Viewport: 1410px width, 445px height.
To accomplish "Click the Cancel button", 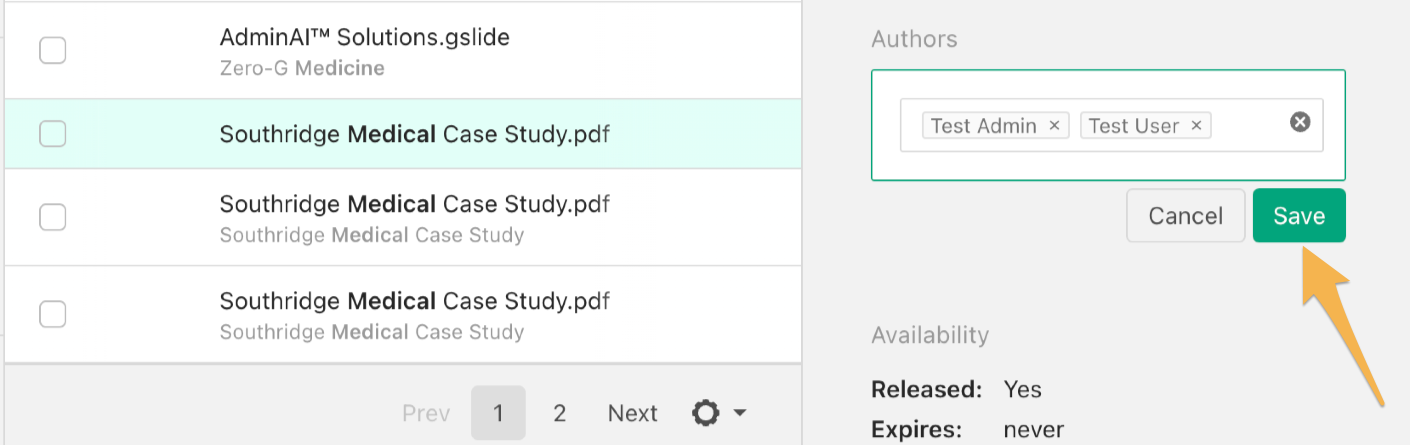I will coord(1186,216).
